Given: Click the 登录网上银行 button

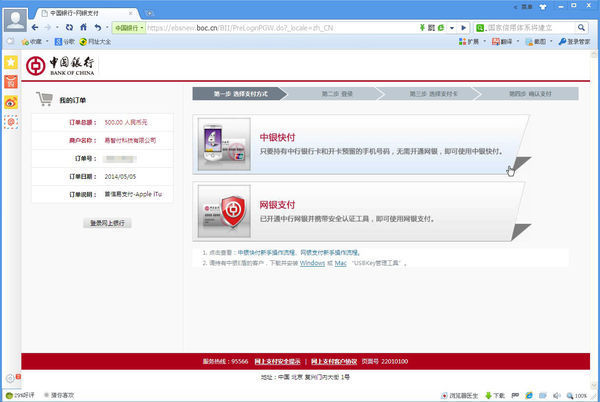Looking at the screenshot, I should click(x=107, y=223).
